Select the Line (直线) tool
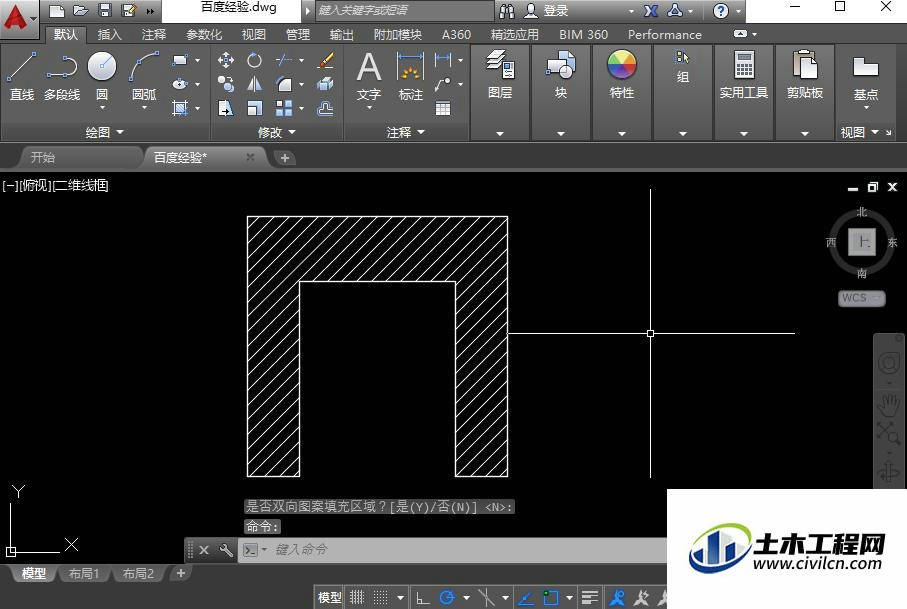The image size is (907, 609). pyautogui.click(x=22, y=76)
